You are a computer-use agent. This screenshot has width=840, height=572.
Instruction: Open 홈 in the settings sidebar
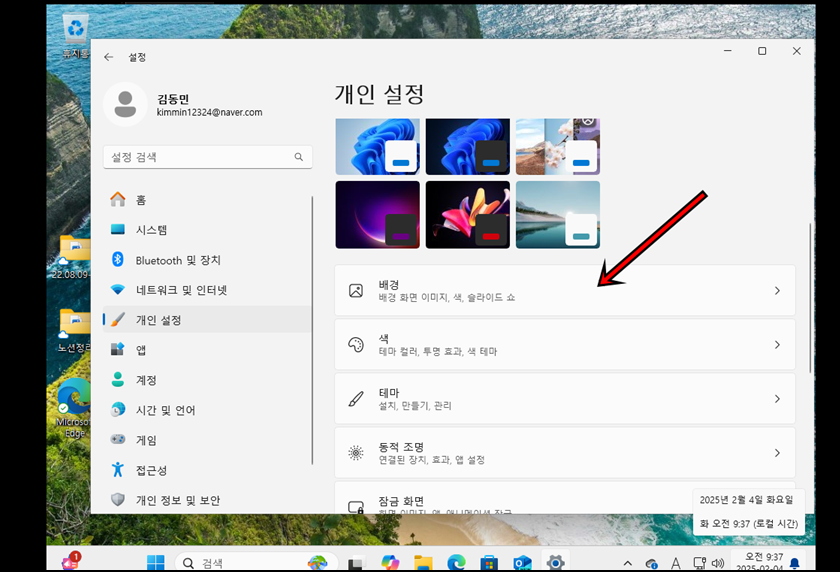coord(207,200)
